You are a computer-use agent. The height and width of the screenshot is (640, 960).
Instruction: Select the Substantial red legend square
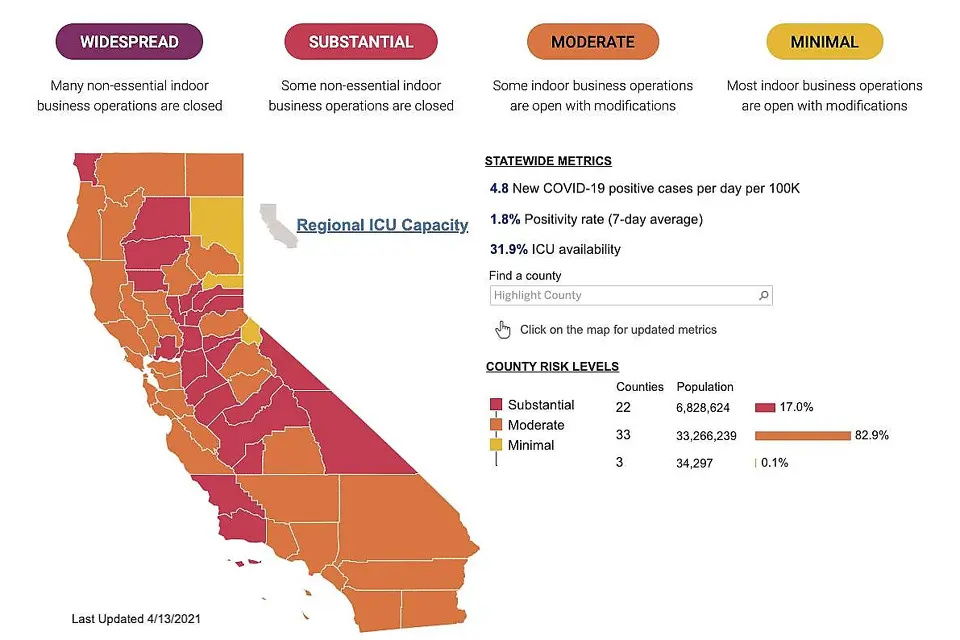pyautogui.click(x=495, y=405)
